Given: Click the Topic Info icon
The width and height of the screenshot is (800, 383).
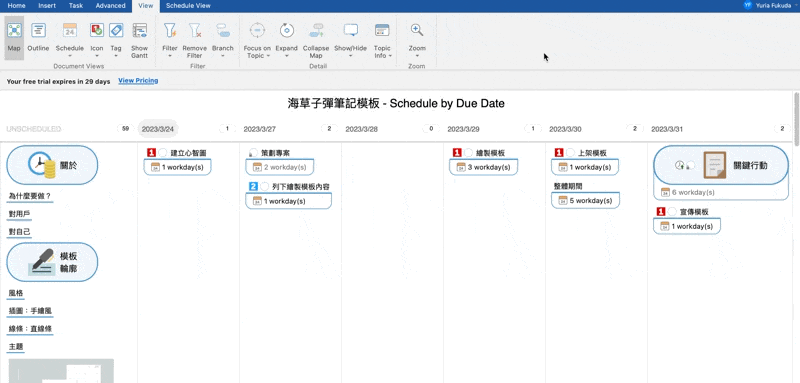Looking at the screenshot, I should (382, 31).
